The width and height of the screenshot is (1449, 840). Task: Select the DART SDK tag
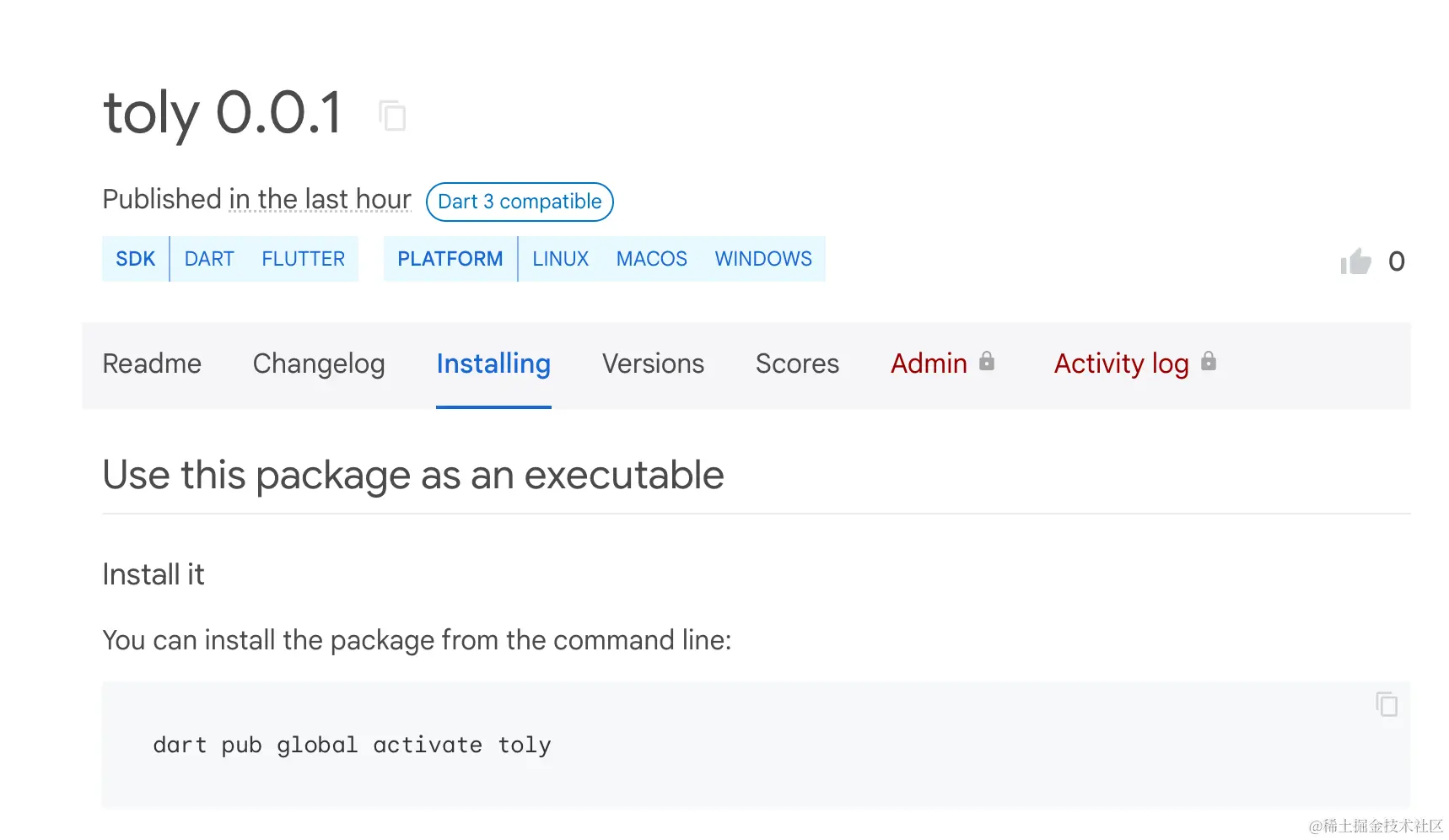[209, 259]
